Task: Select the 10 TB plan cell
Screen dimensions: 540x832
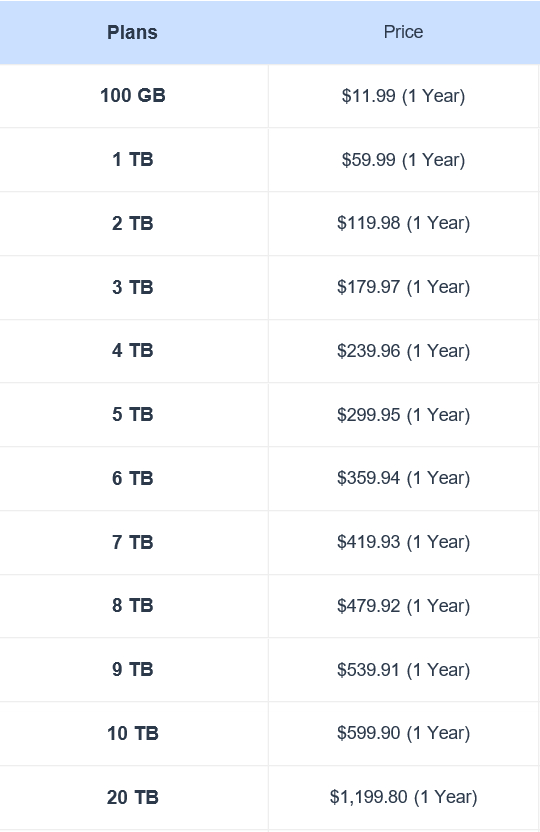Action: (133, 733)
